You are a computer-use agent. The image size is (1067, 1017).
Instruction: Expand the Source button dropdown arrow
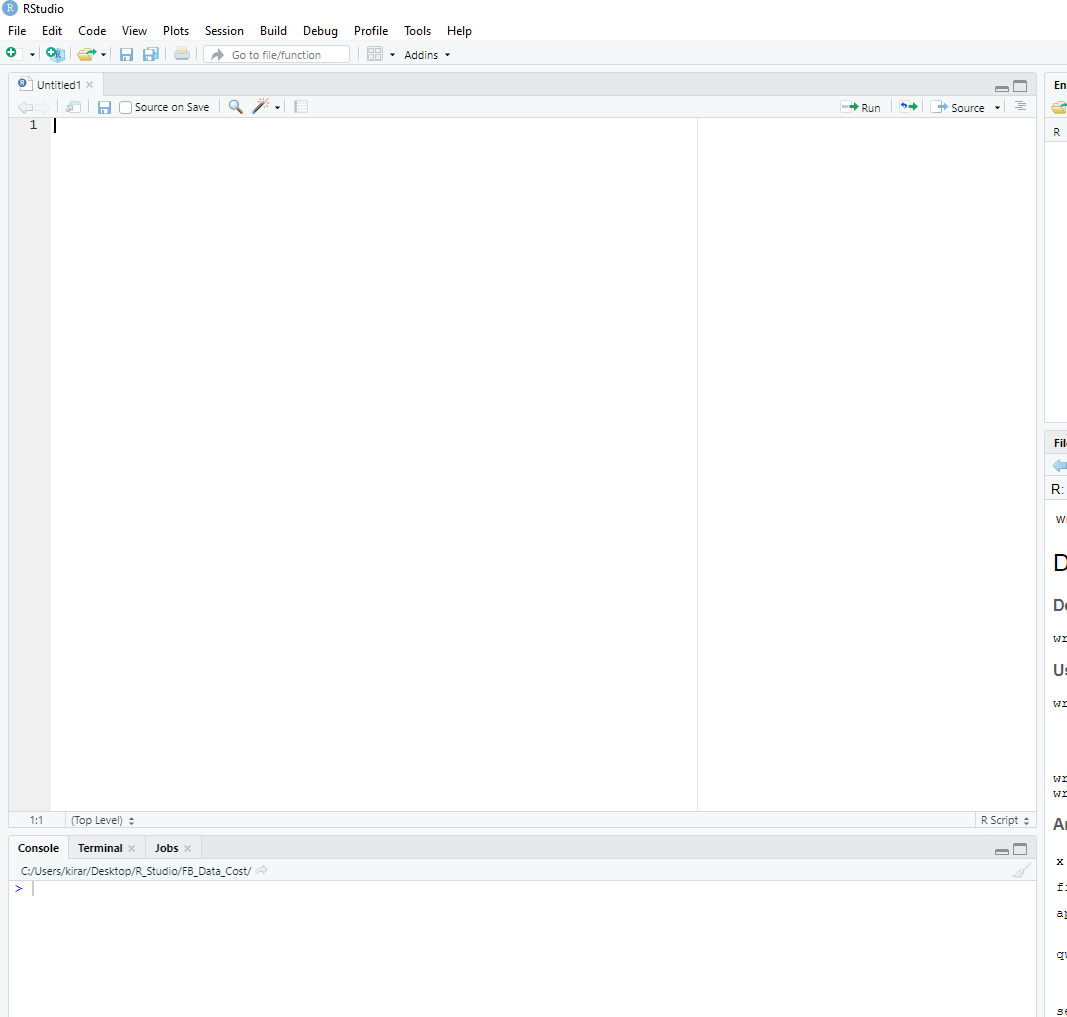pyautogui.click(x=997, y=108)
